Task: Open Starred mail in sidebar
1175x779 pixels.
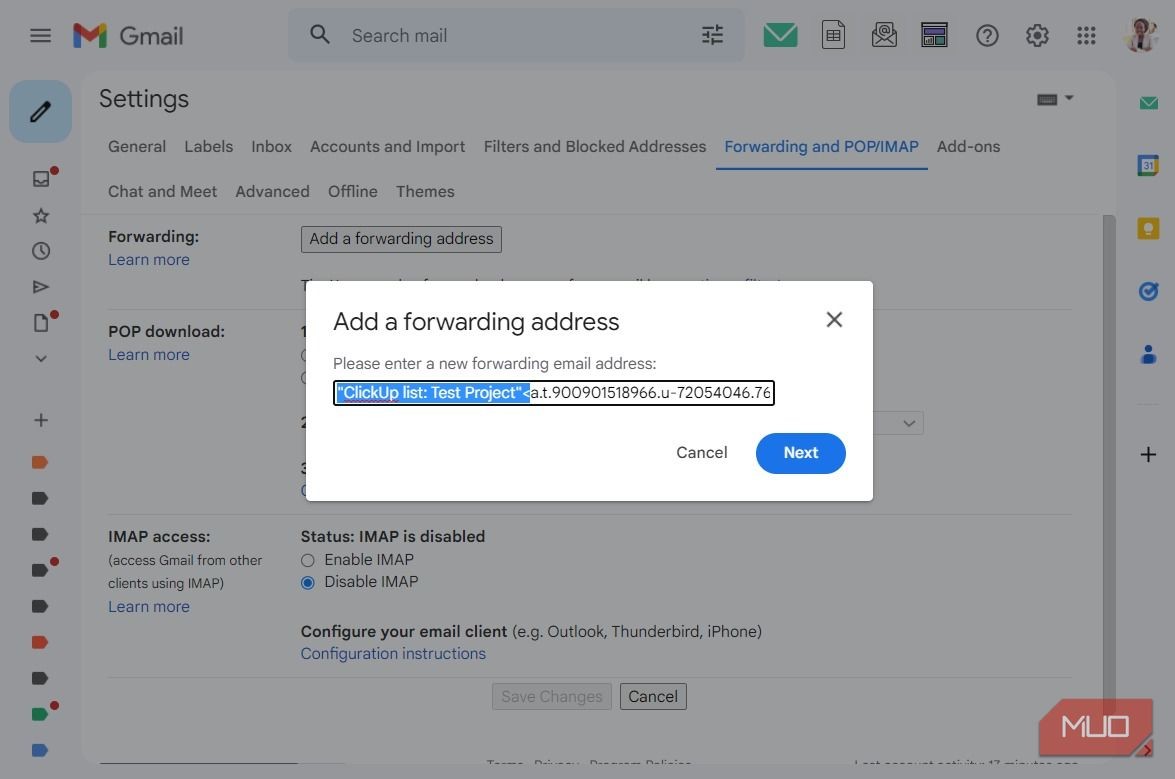Action: [41, 216]
